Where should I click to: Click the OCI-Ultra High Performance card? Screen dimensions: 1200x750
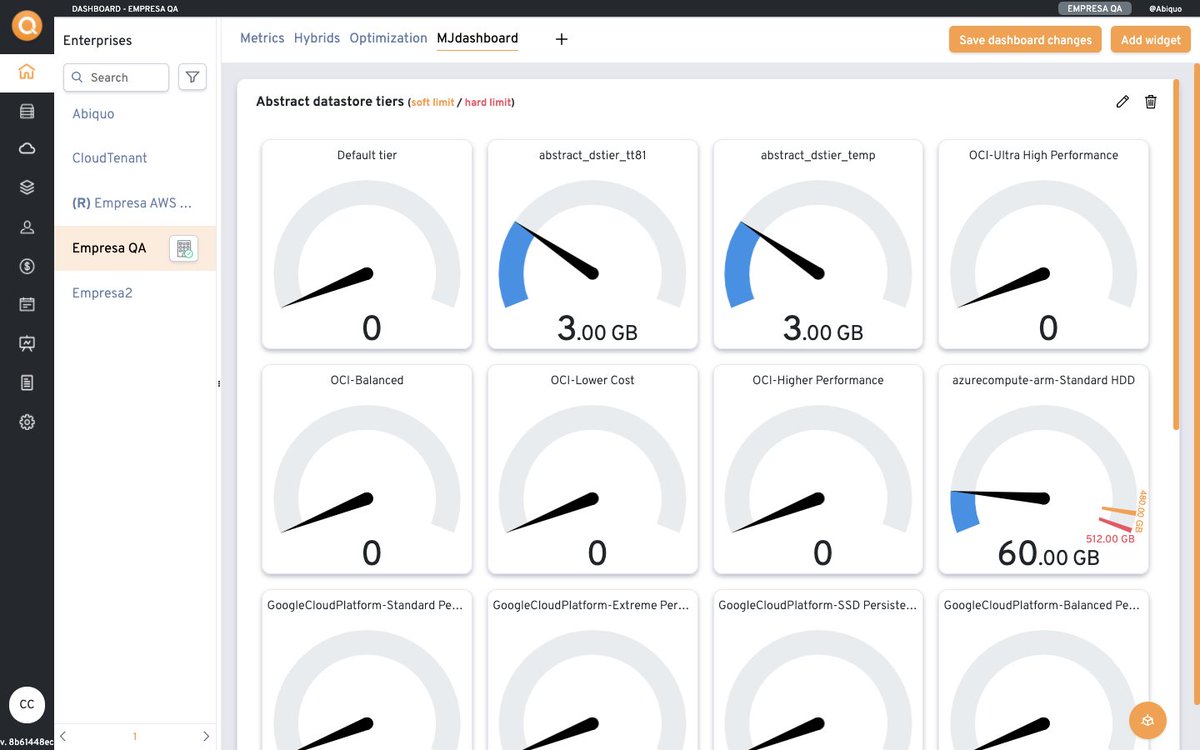coord(1044,244)
